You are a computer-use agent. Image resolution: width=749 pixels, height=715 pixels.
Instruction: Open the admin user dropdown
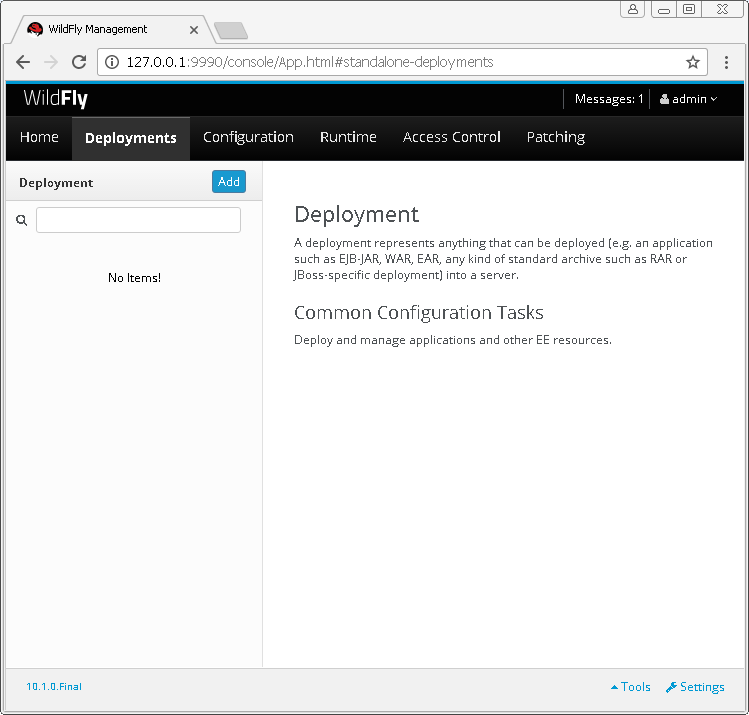[688, 99]
